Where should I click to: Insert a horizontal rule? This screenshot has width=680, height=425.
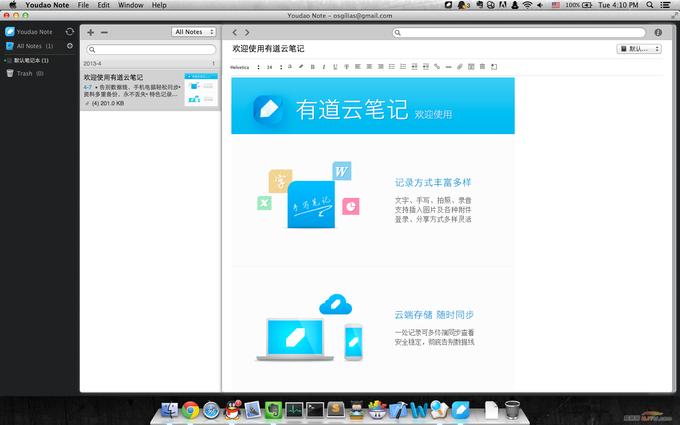[x=448, y=67]
